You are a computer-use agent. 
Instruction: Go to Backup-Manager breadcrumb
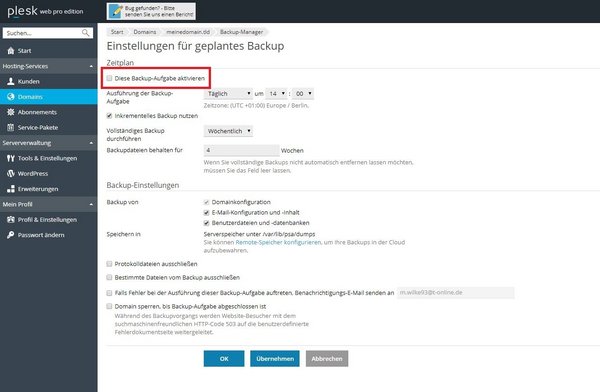point(241,32)
